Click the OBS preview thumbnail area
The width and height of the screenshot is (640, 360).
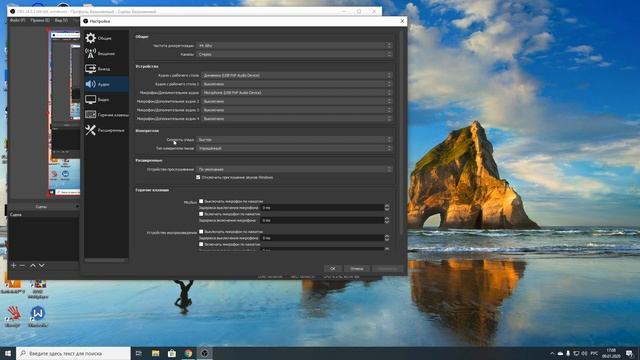64,113
